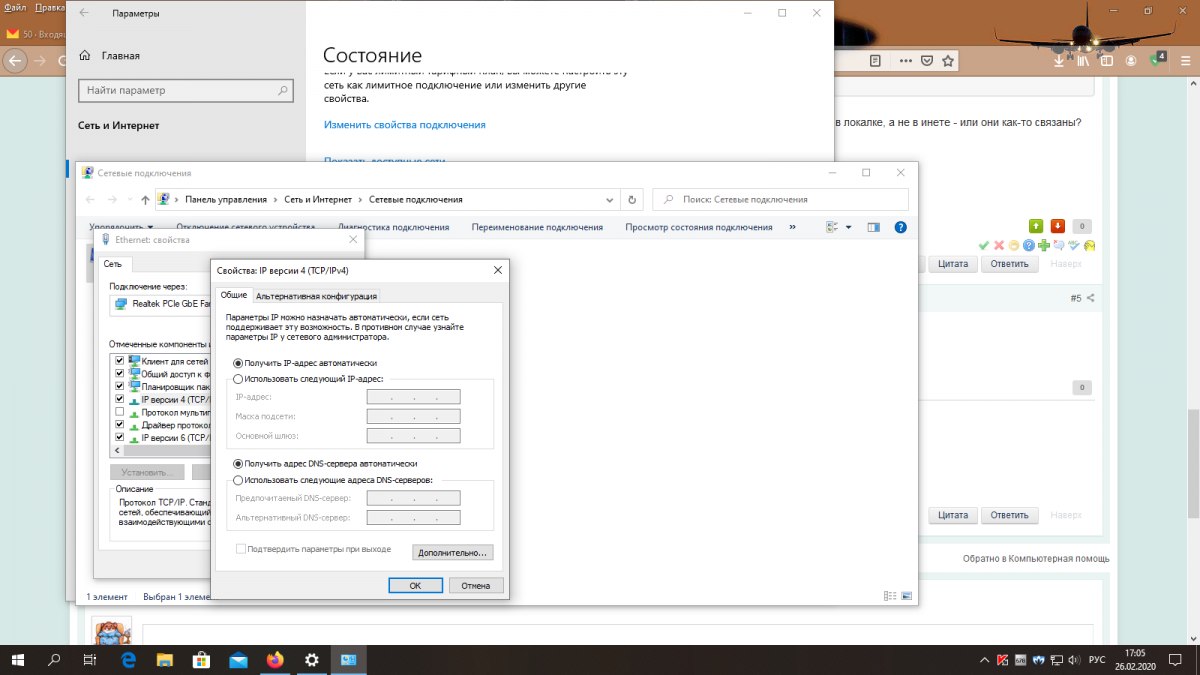The width and height of the screenshot is (1200, 675).
Task: Open Microsoft Store from the taskbar
Action: coord(201,660)
